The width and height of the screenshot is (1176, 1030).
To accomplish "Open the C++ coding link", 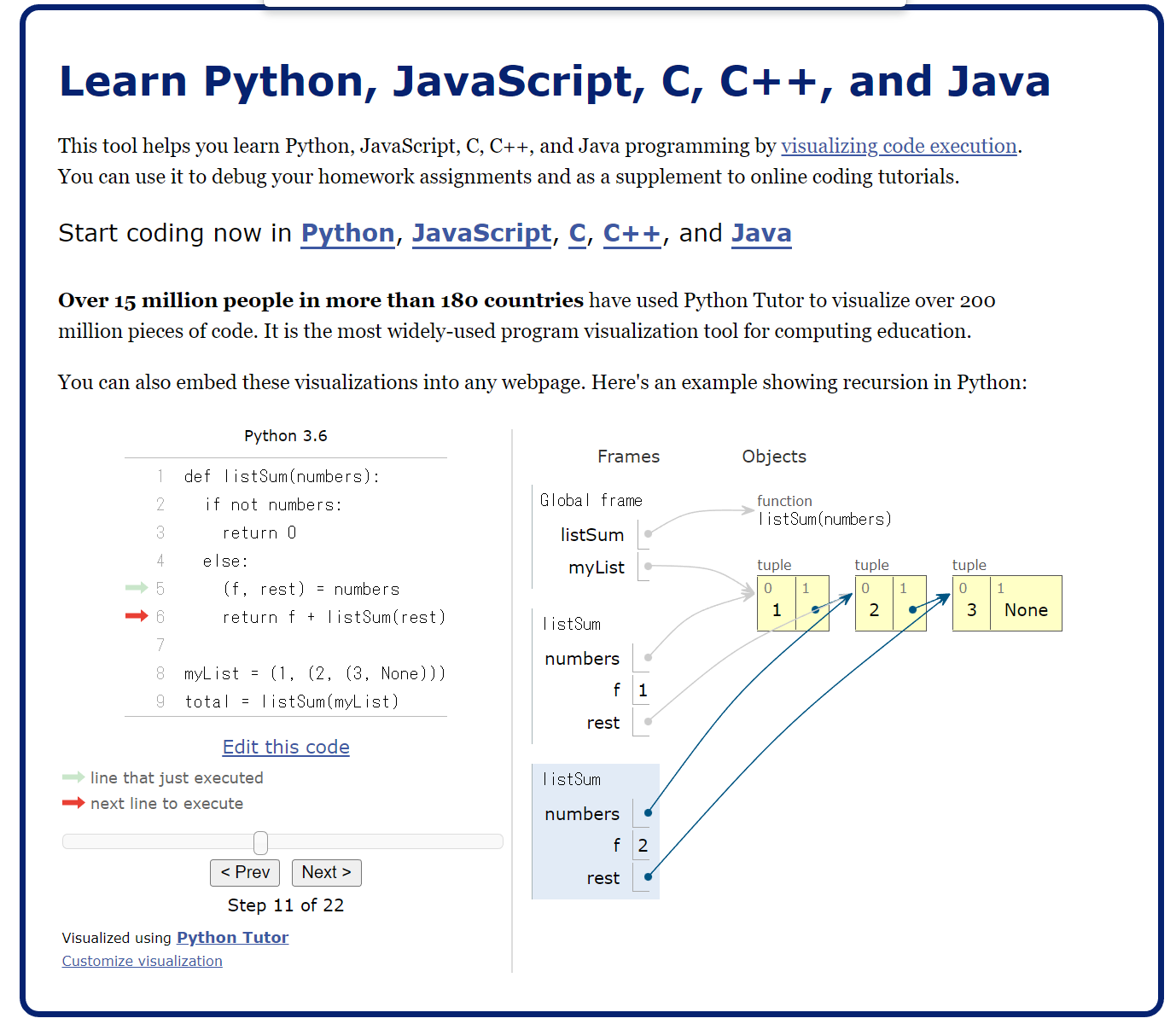I will (632, 233).
